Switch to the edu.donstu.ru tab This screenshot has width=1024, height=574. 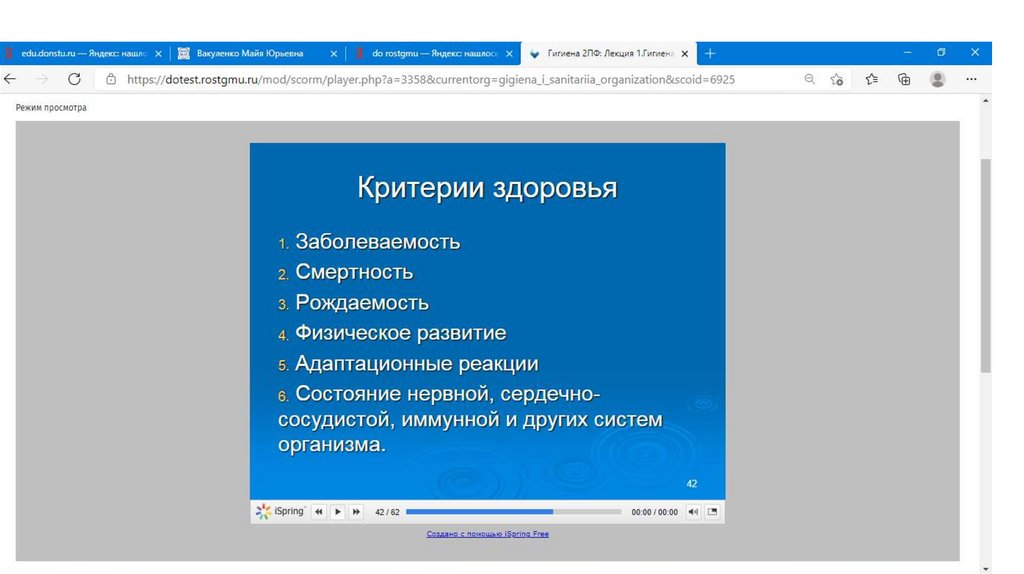(x=84, y=54)
